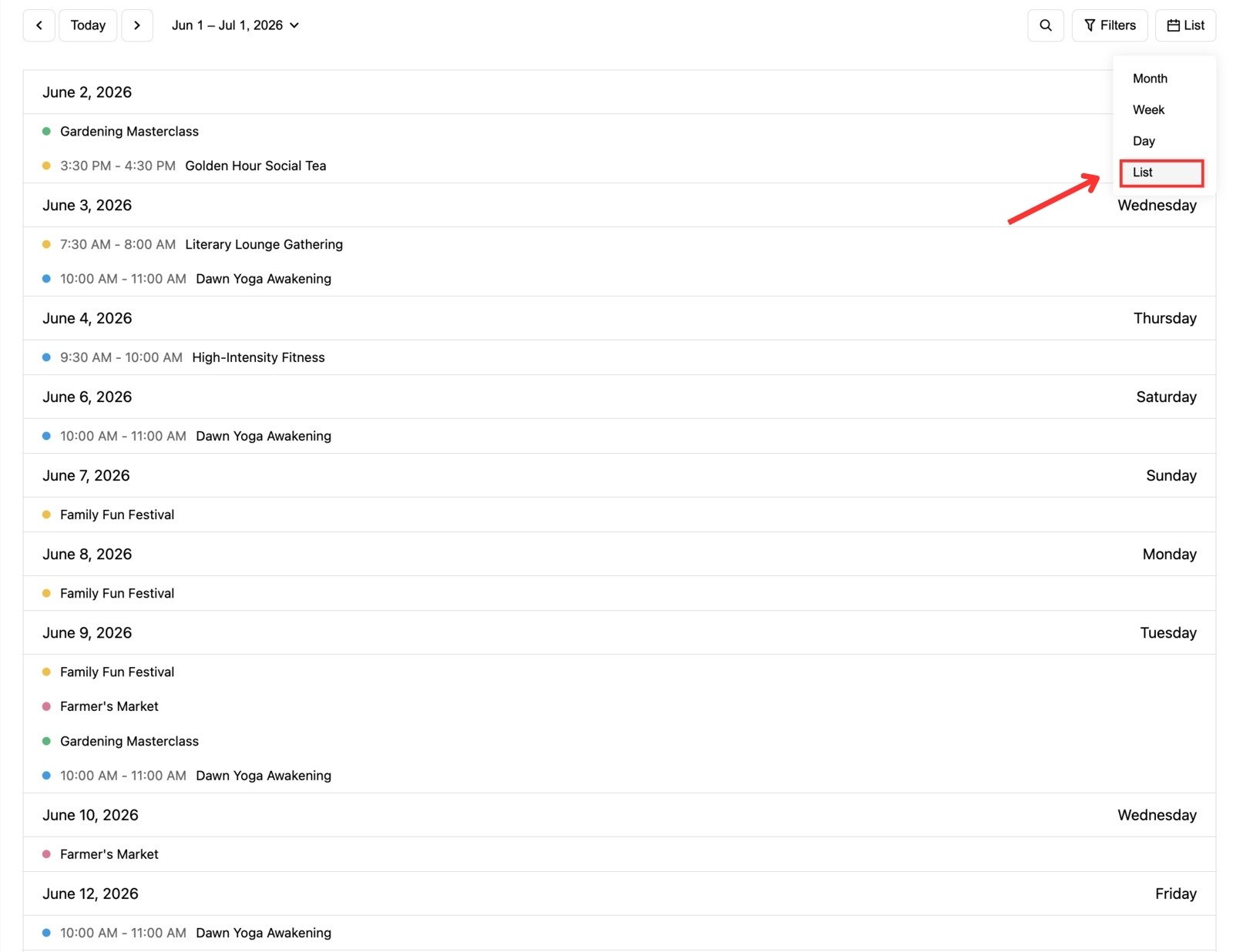
Task: Click the June 2, 2026 date header
Action: click(x=87, y=92)
